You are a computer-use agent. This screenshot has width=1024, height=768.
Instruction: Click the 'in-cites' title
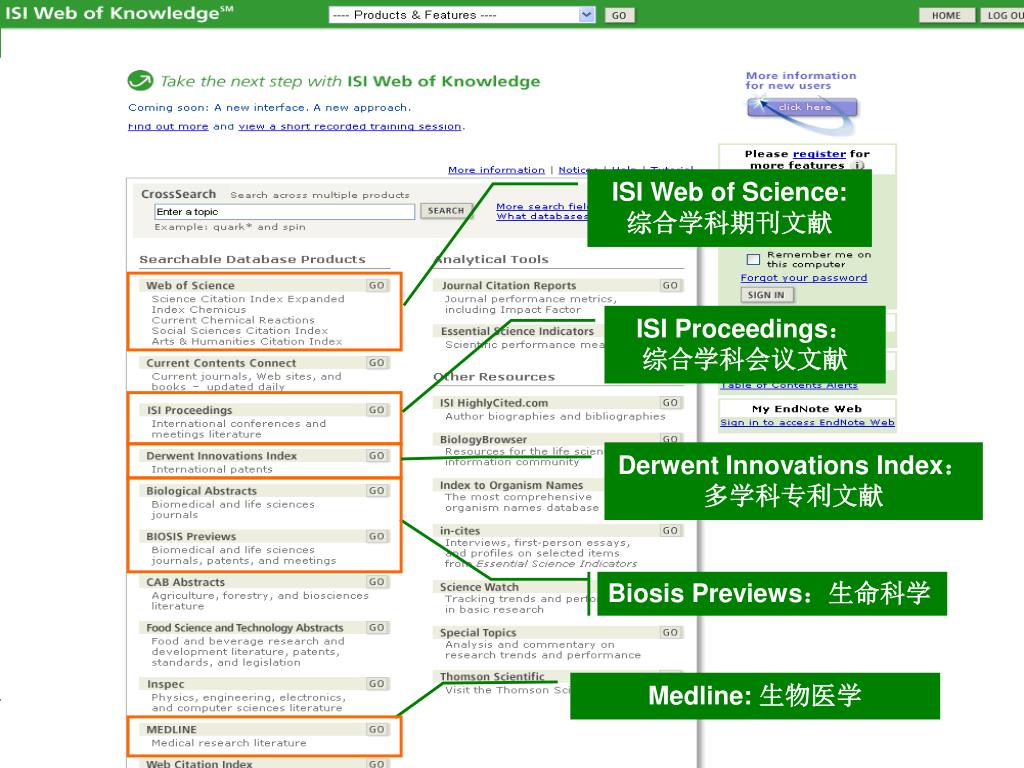coord(460,531)
